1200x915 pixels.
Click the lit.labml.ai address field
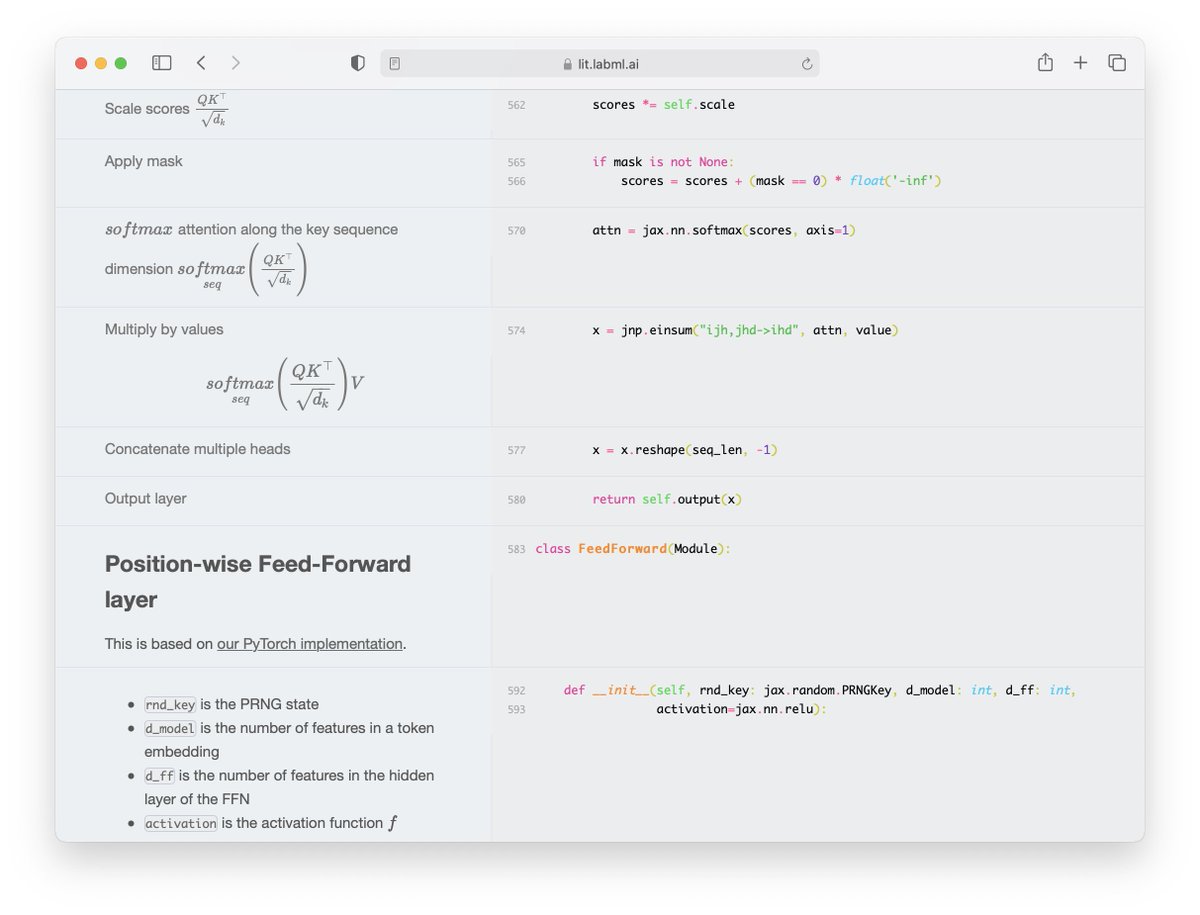click(x=600, y=64)
